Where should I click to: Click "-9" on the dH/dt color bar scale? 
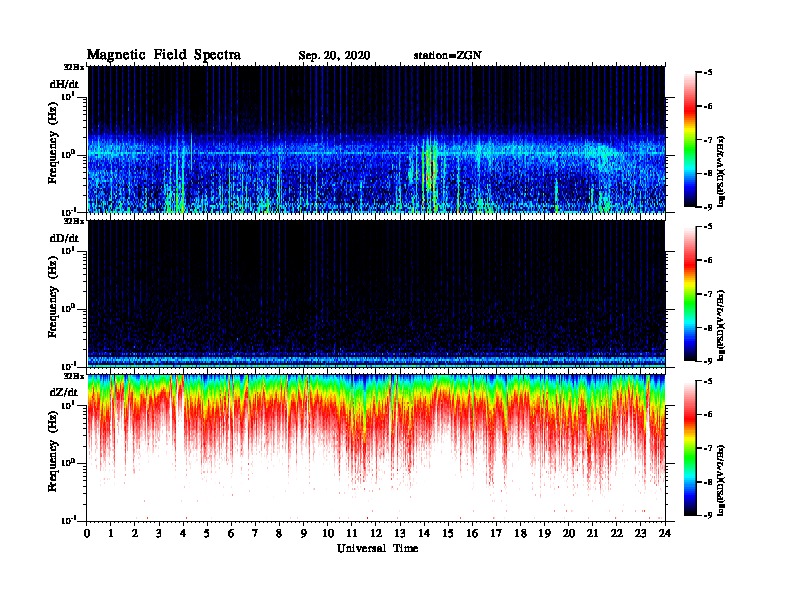tap(708, 207)
